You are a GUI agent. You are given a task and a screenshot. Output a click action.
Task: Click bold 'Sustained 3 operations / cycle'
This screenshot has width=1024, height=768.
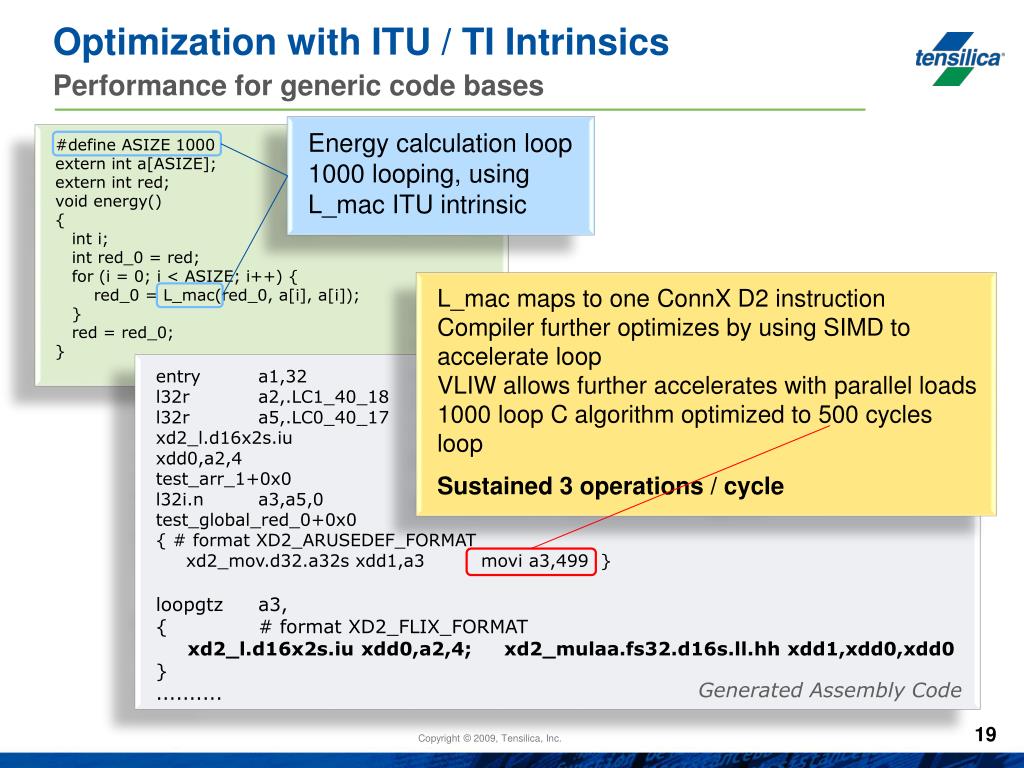[x=610, y=486]
